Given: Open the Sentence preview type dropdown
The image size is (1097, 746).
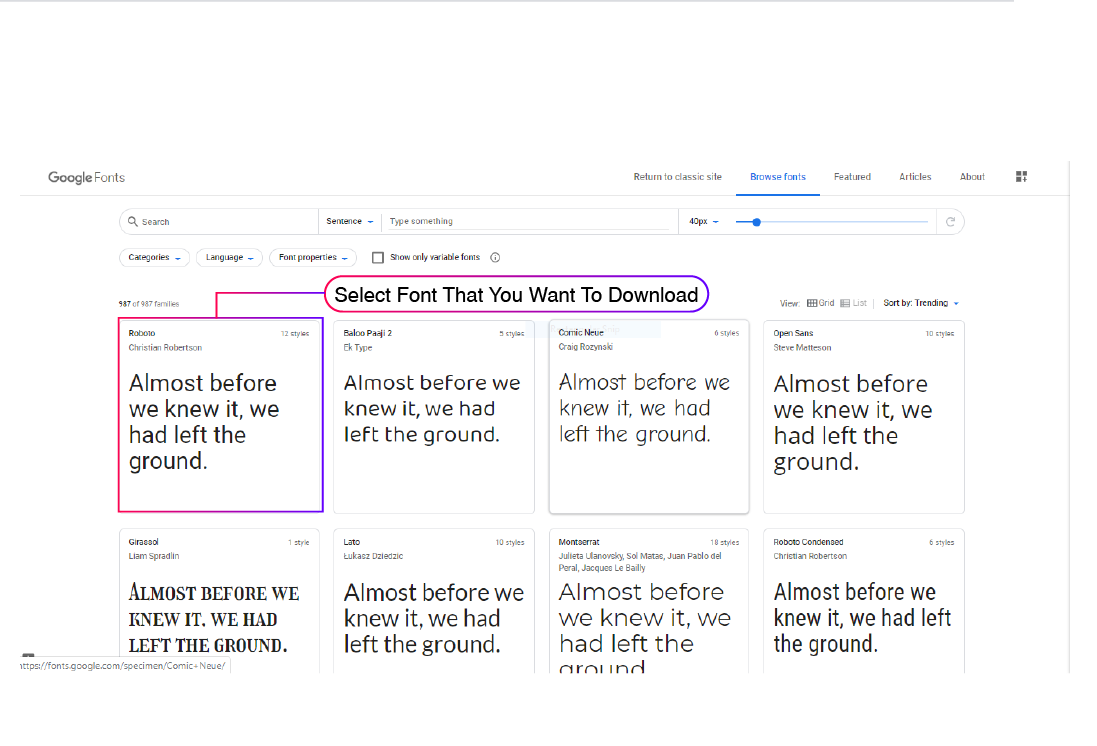Looking at the screenshot, I should 350,221.
